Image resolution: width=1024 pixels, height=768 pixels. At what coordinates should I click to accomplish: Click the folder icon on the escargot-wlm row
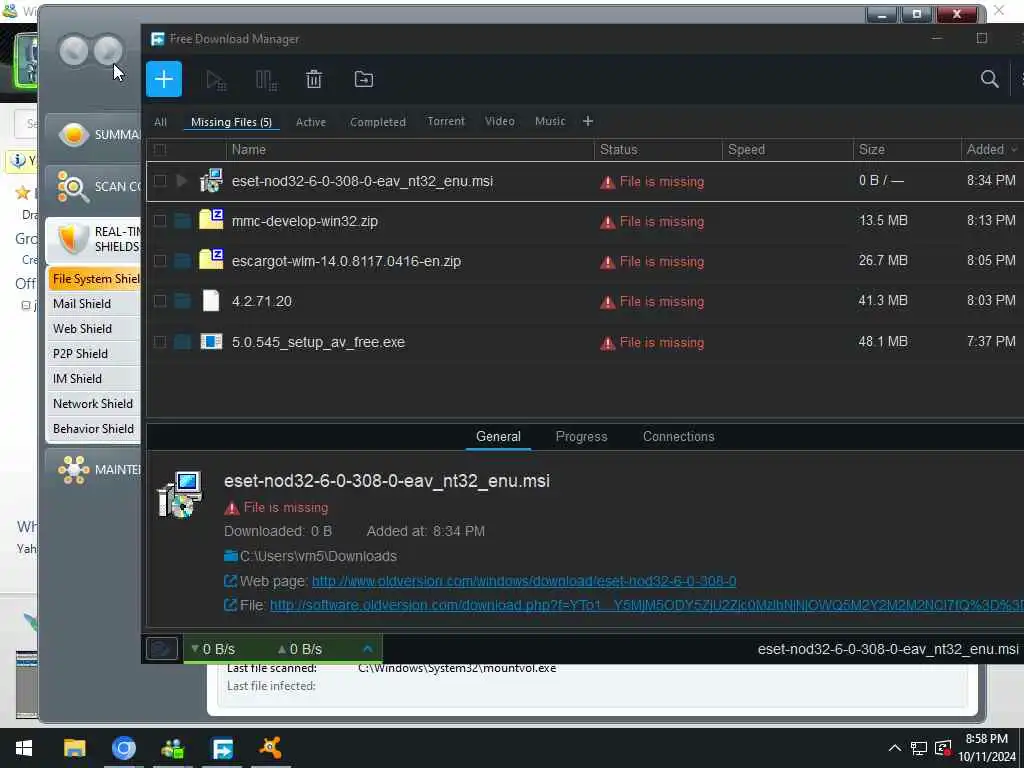182,261
